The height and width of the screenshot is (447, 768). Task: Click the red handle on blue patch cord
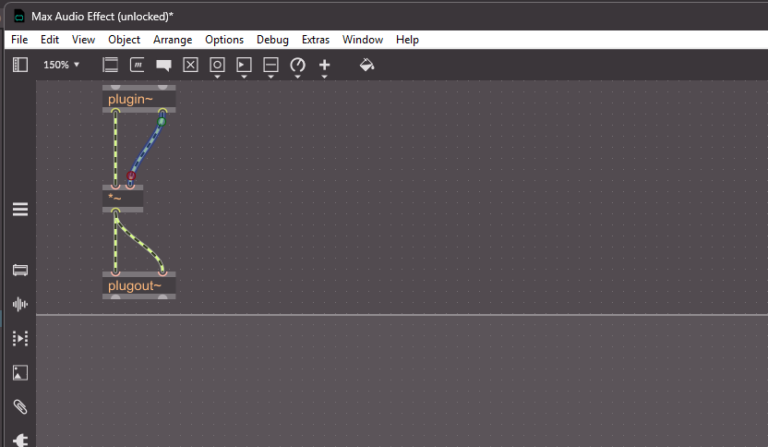(x=131, y=176)
